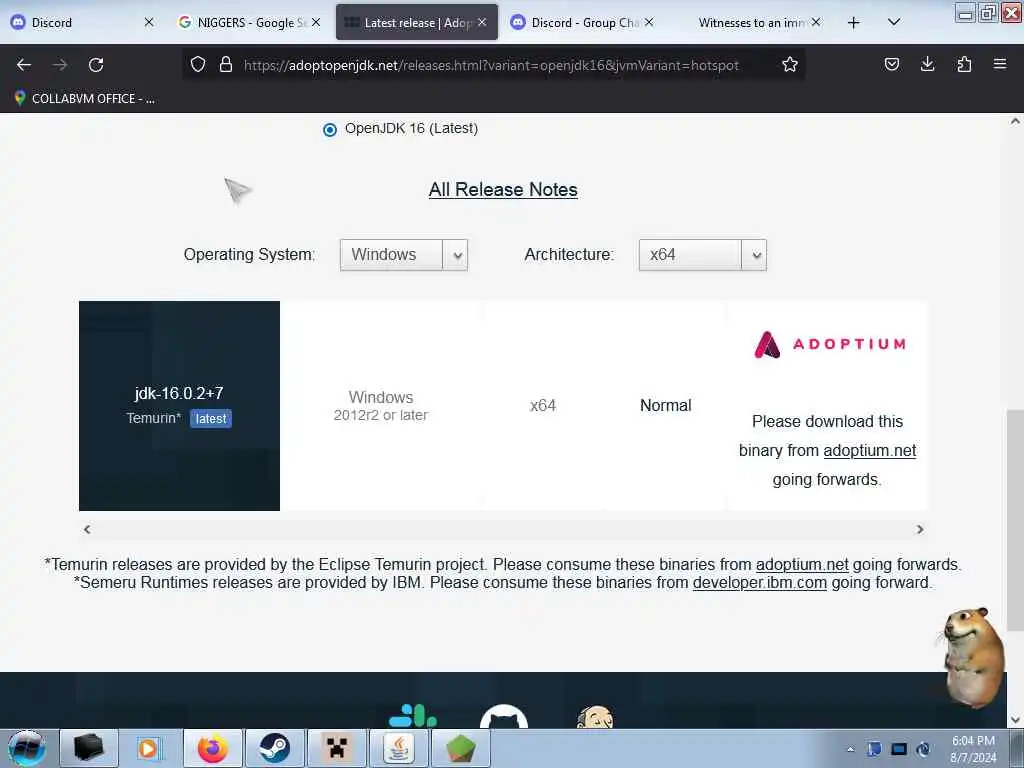Screen dimensions: 1024x768
Task: Click the Slack logo in footer
Action: pos(413,716)
